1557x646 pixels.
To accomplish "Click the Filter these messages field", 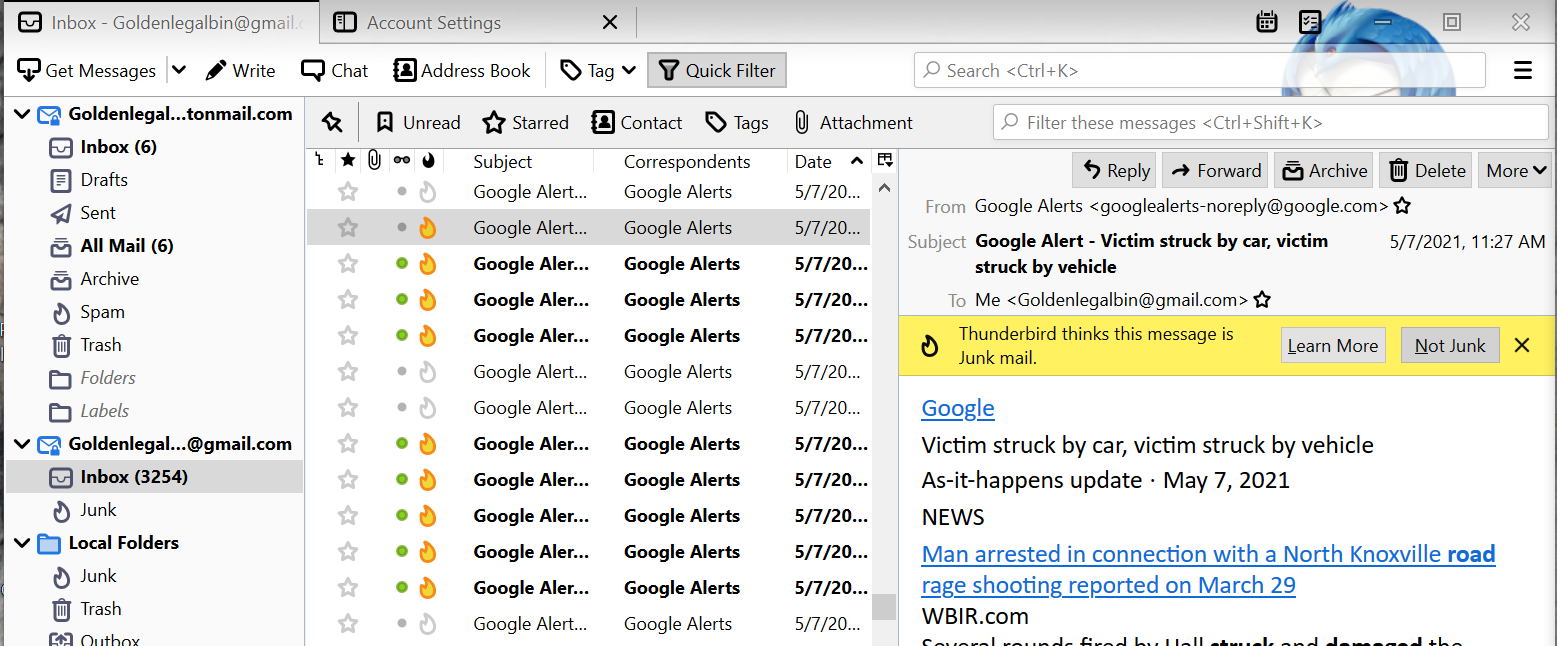I will click(x=1270, y=123).
